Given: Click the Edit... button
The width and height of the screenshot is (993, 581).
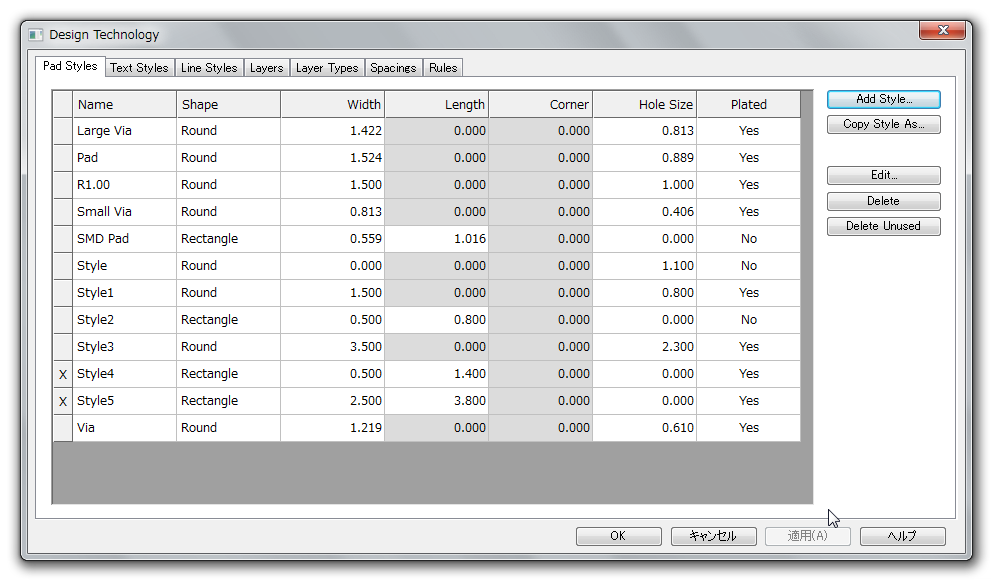Looking at the screenshot, I should (883, 175).
